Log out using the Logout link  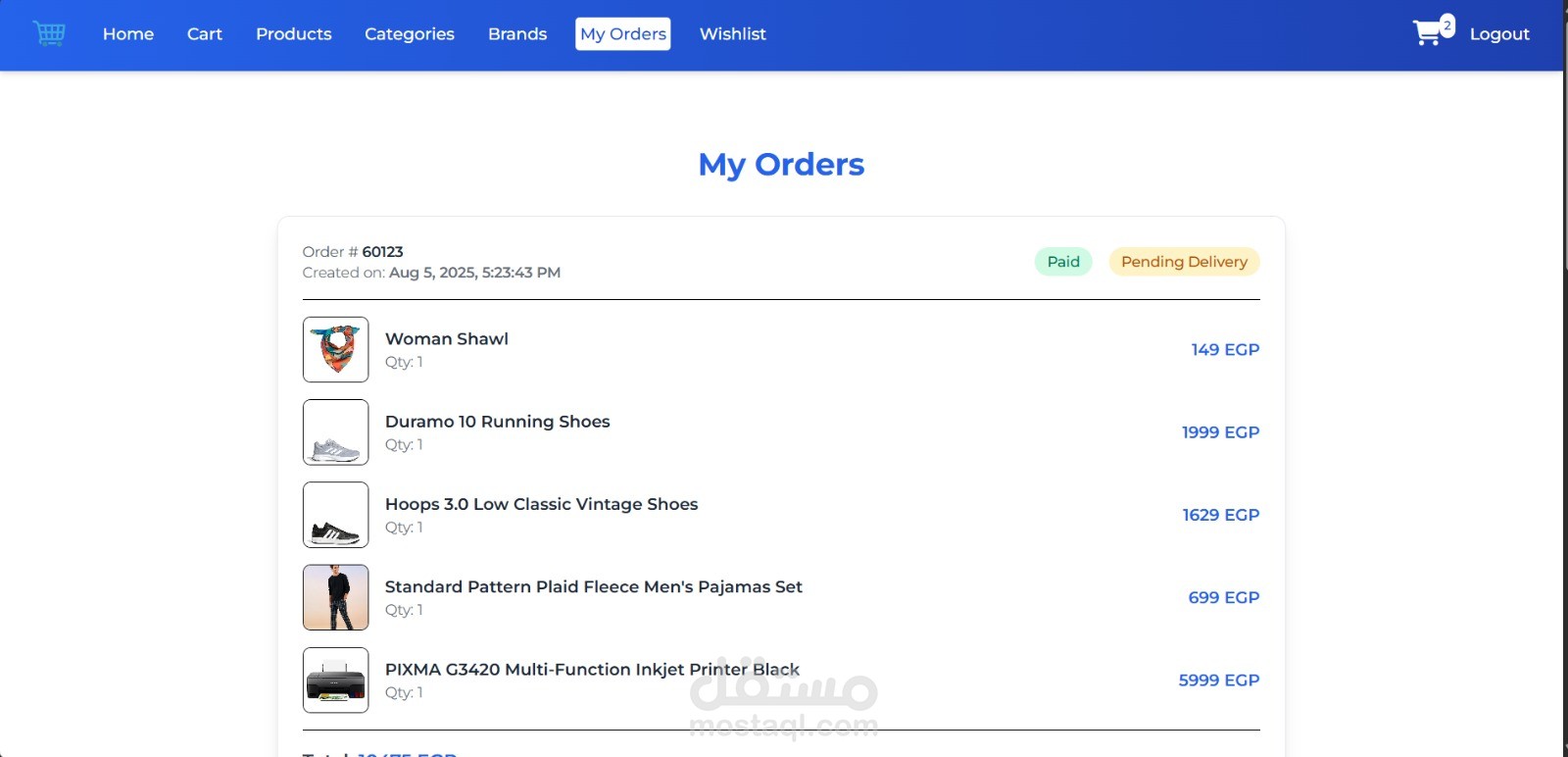[1499, 34]
